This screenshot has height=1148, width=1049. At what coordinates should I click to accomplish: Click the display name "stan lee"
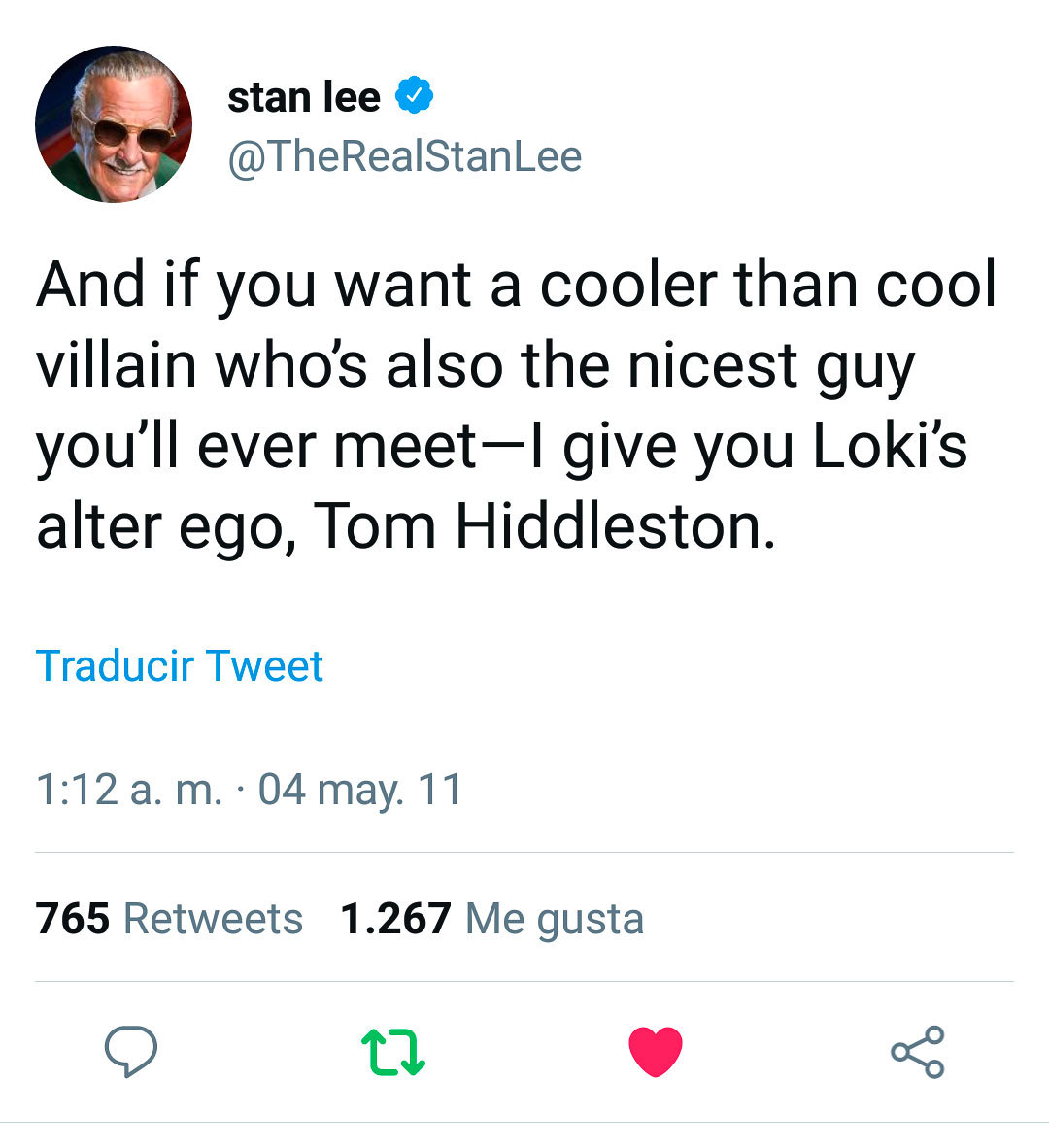click(x=303, y=96)
